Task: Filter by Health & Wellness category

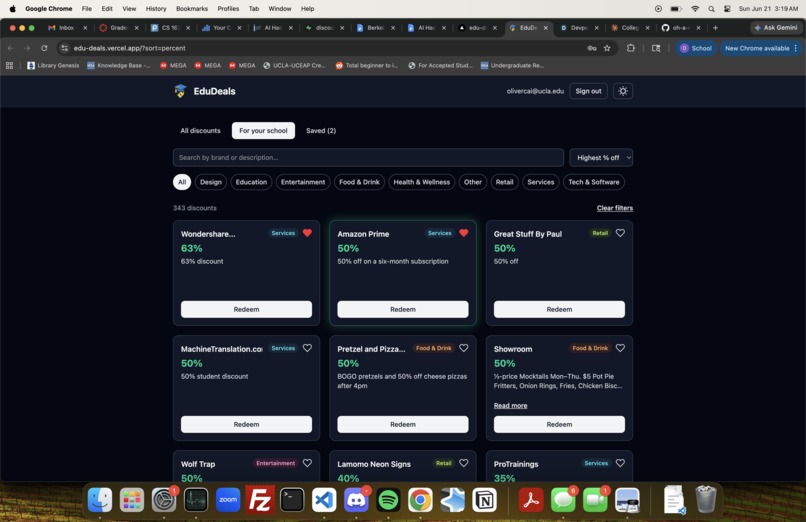Action: [x=422, y=182]
